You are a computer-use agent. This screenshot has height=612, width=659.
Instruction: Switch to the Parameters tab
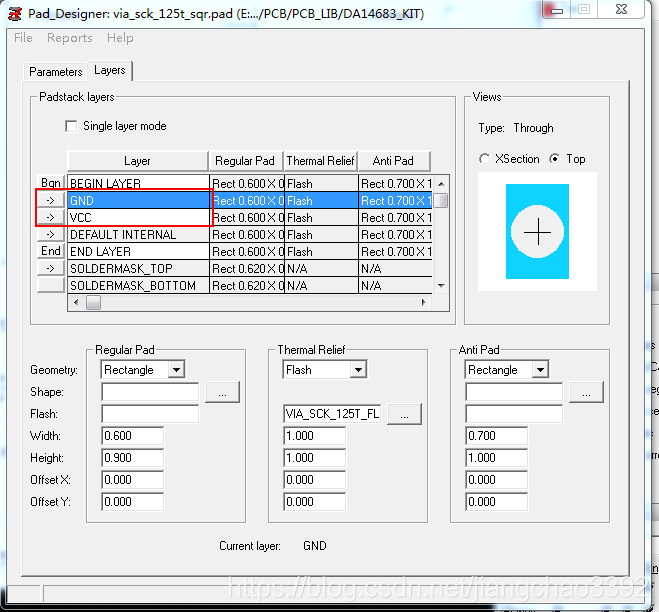[56, 72]
